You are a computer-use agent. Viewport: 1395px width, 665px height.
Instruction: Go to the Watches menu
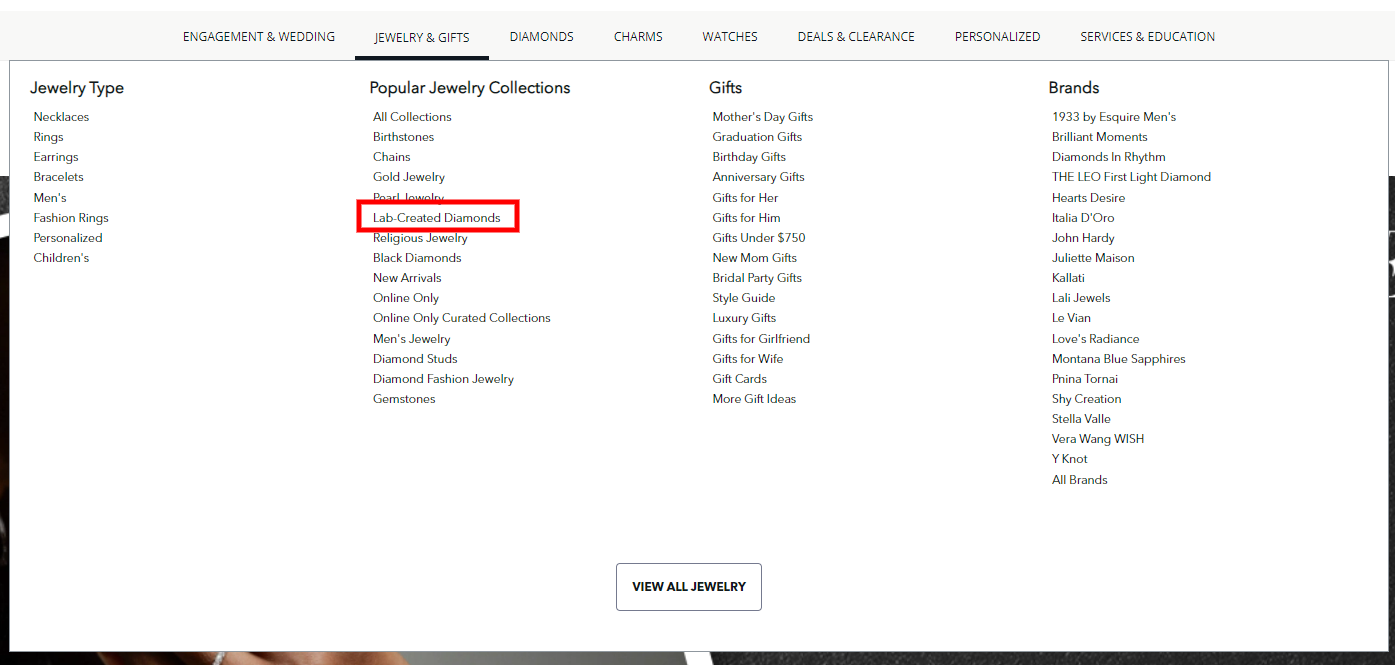(729, 37)
